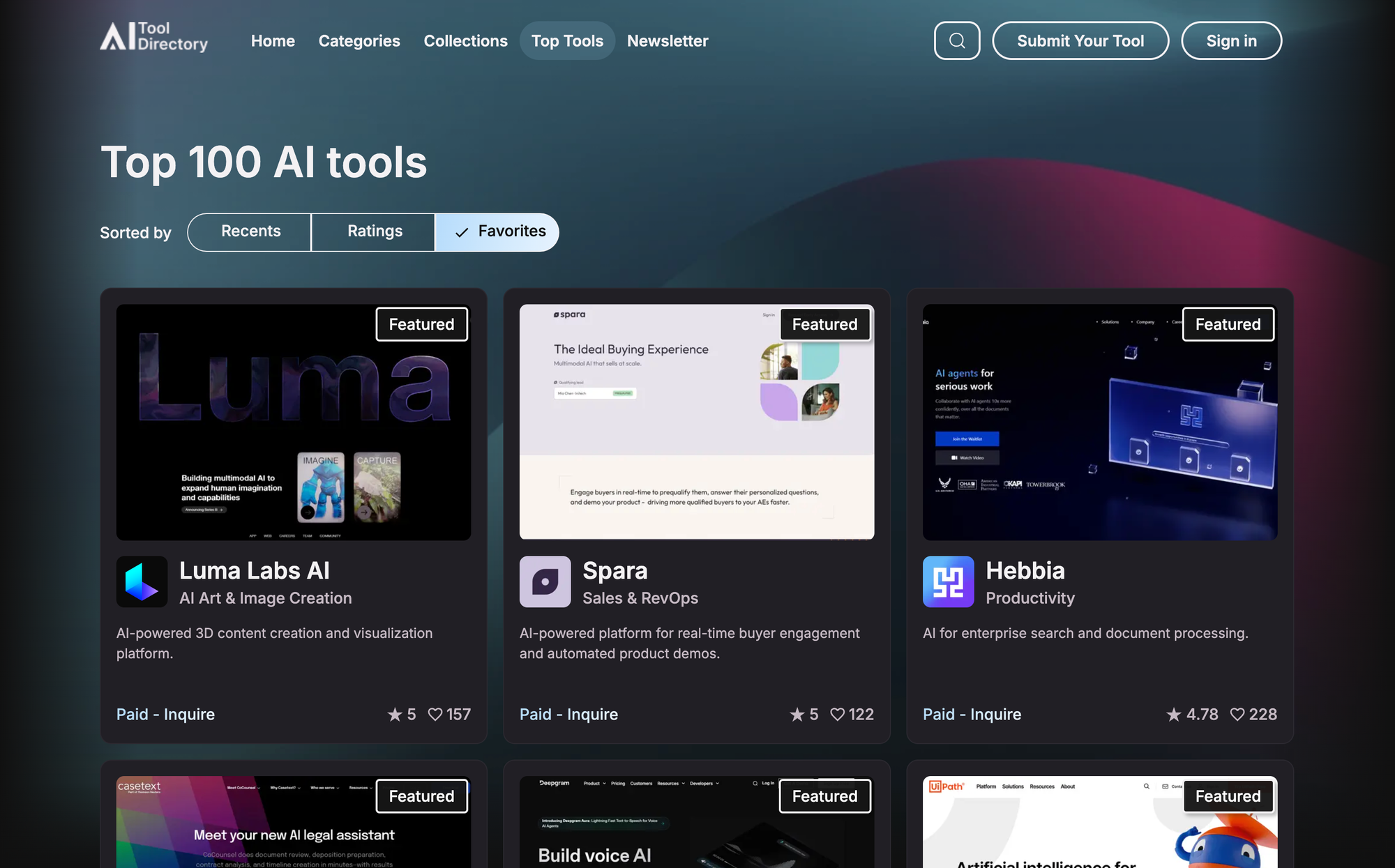Open the Spara website preview thumbnail

pos(697,422)
